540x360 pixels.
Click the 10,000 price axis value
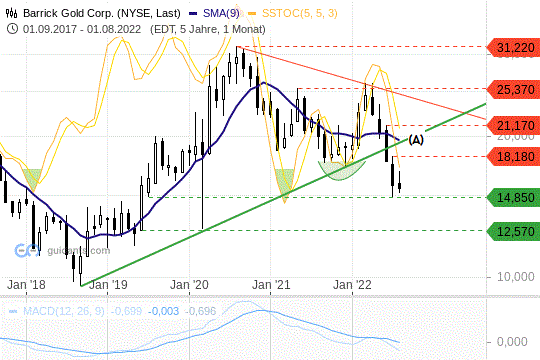click(x=516, y=277)
